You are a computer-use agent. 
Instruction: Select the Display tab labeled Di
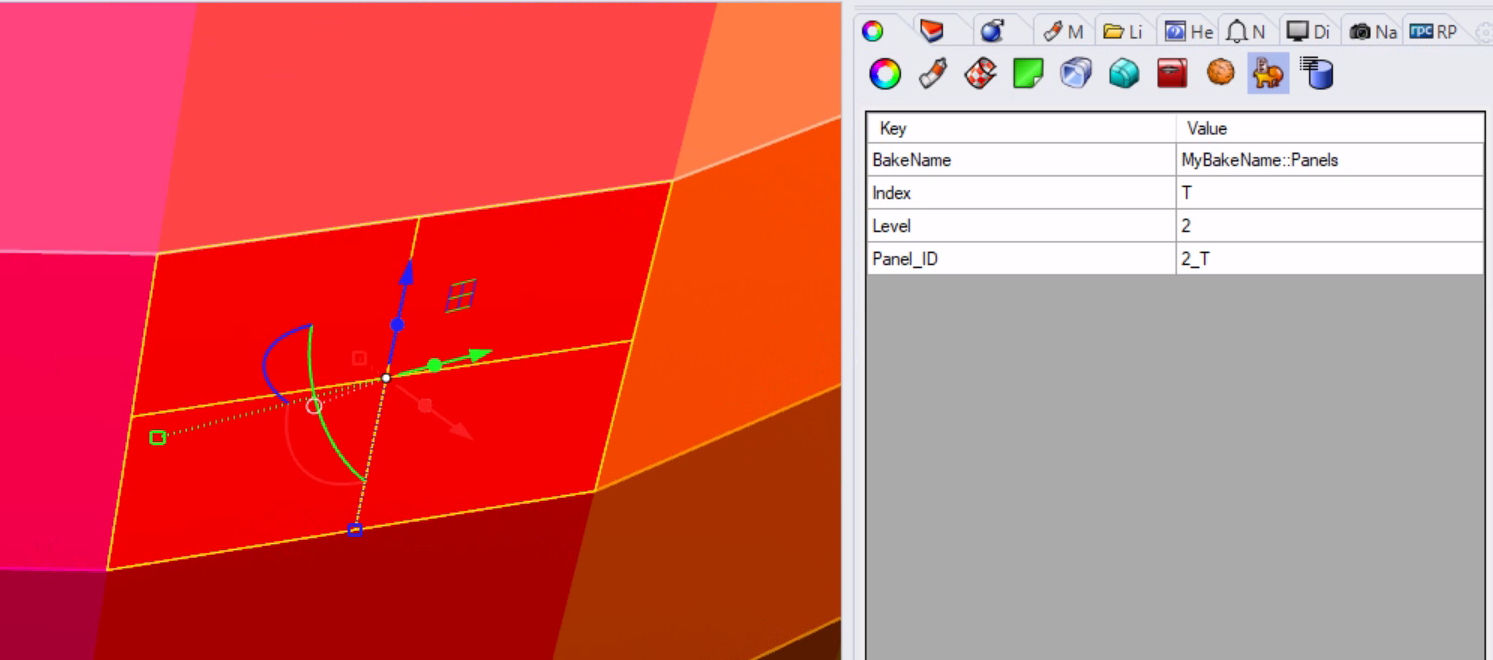click(x=1308, y=31)
